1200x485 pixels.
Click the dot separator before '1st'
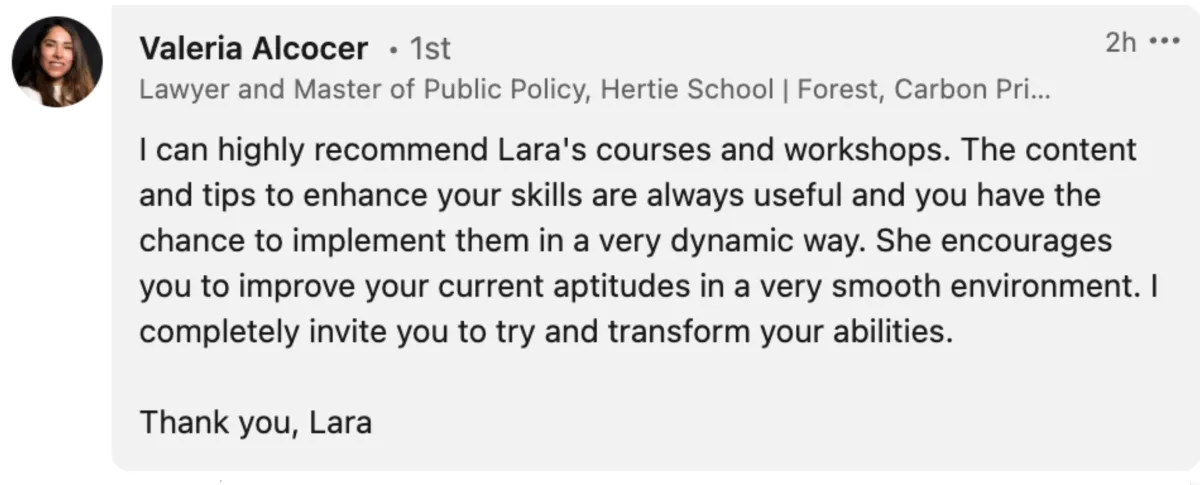[x=394, y=48]
